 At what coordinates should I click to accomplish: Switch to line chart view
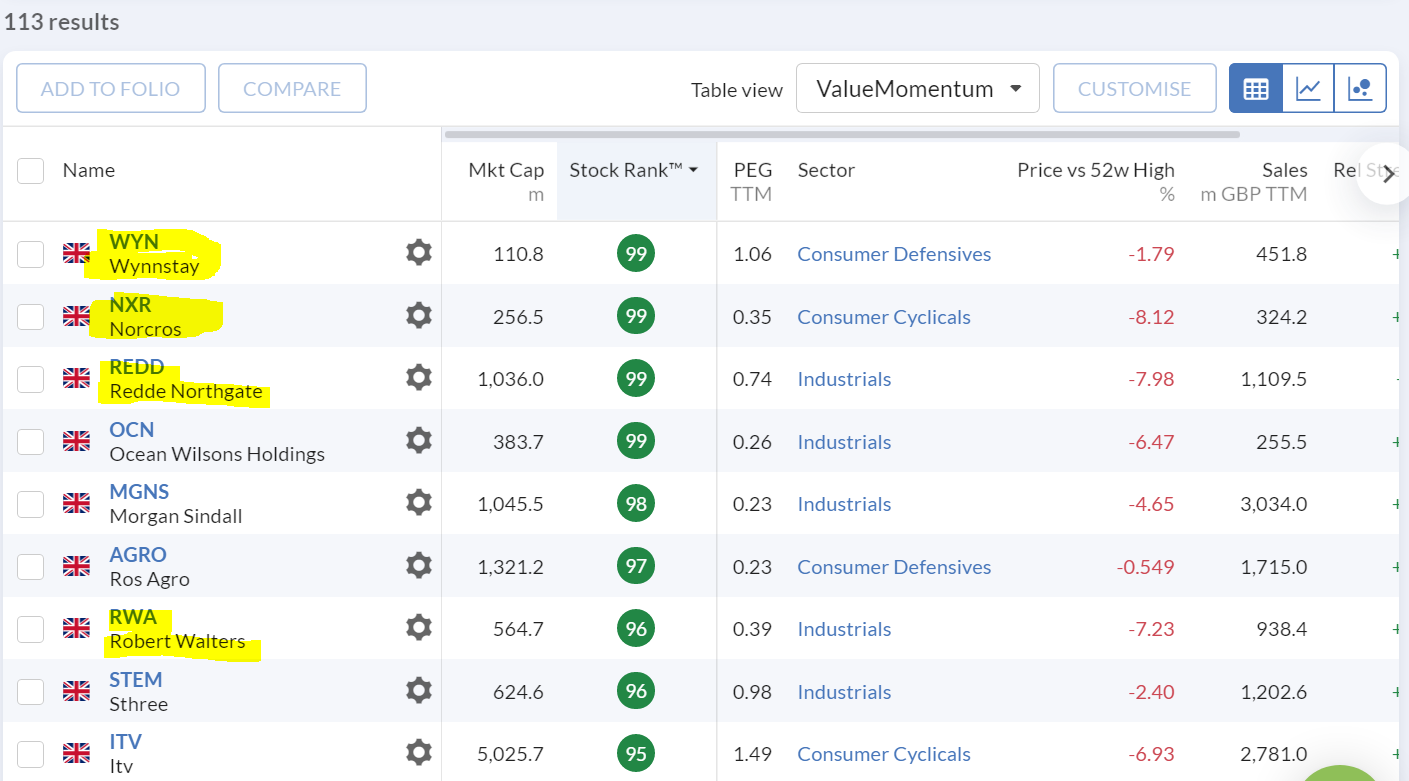click(x=1308, y=88)
